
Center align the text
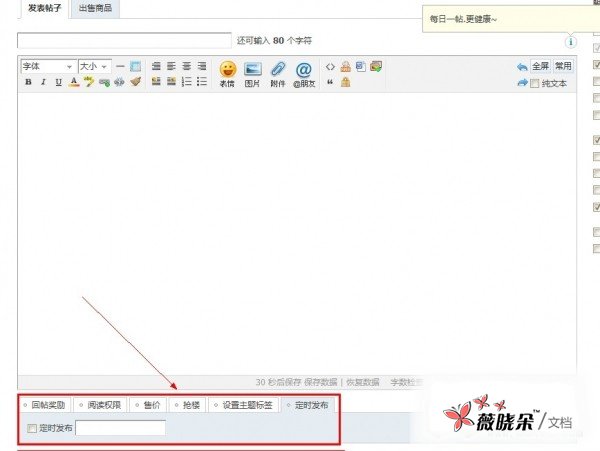point(187,66)
